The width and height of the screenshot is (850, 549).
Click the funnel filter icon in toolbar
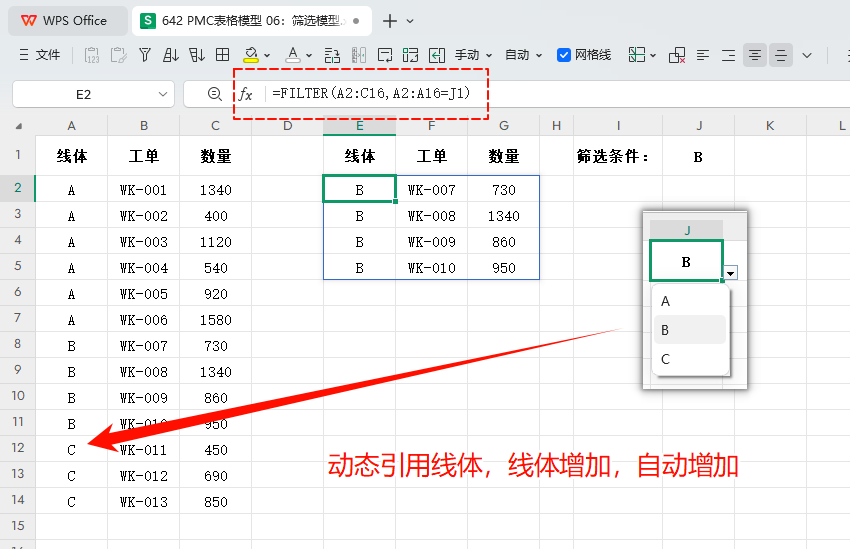pyautogui.click(x=145, y=55)
